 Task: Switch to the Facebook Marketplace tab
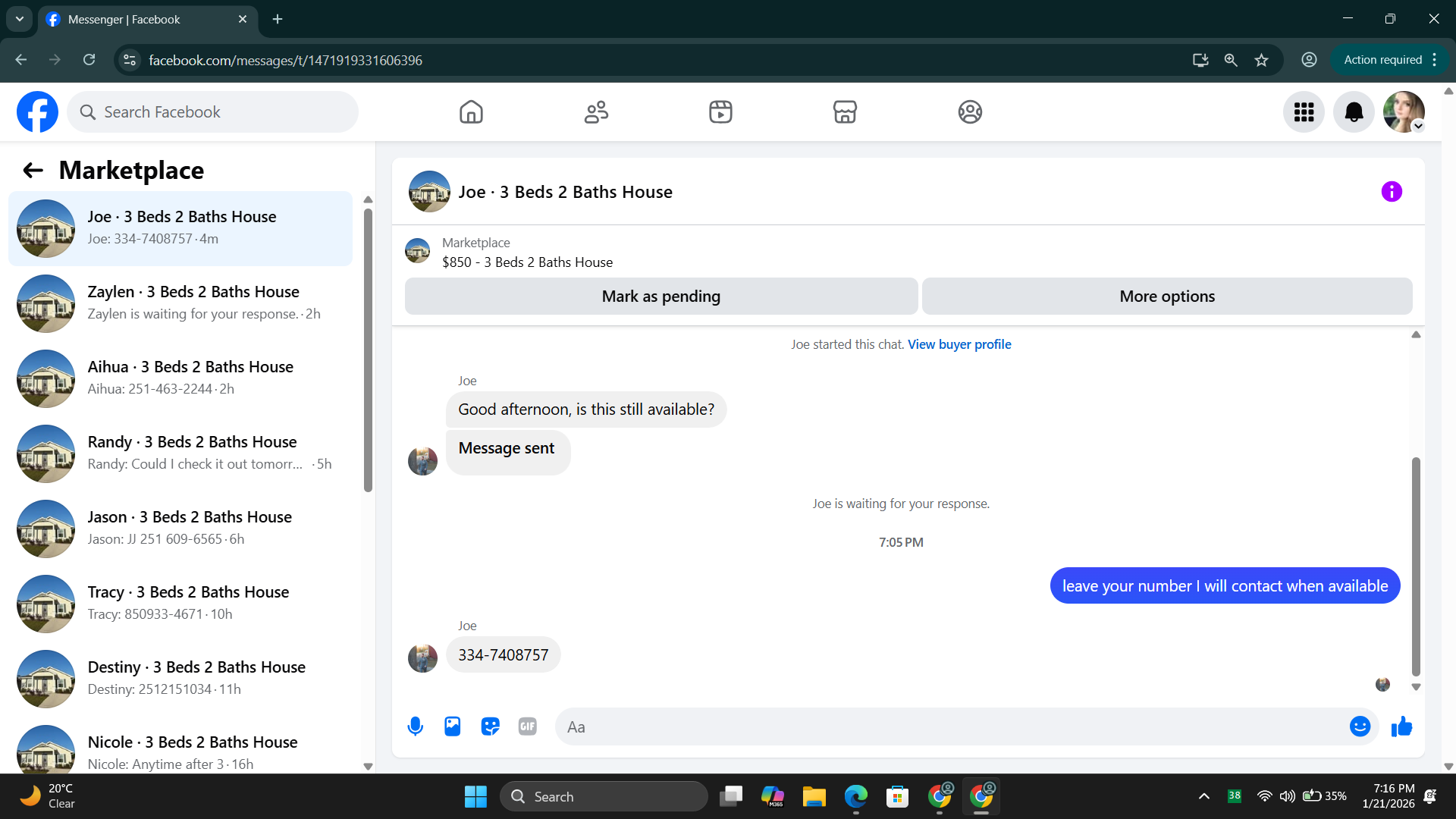click(845, 112)
